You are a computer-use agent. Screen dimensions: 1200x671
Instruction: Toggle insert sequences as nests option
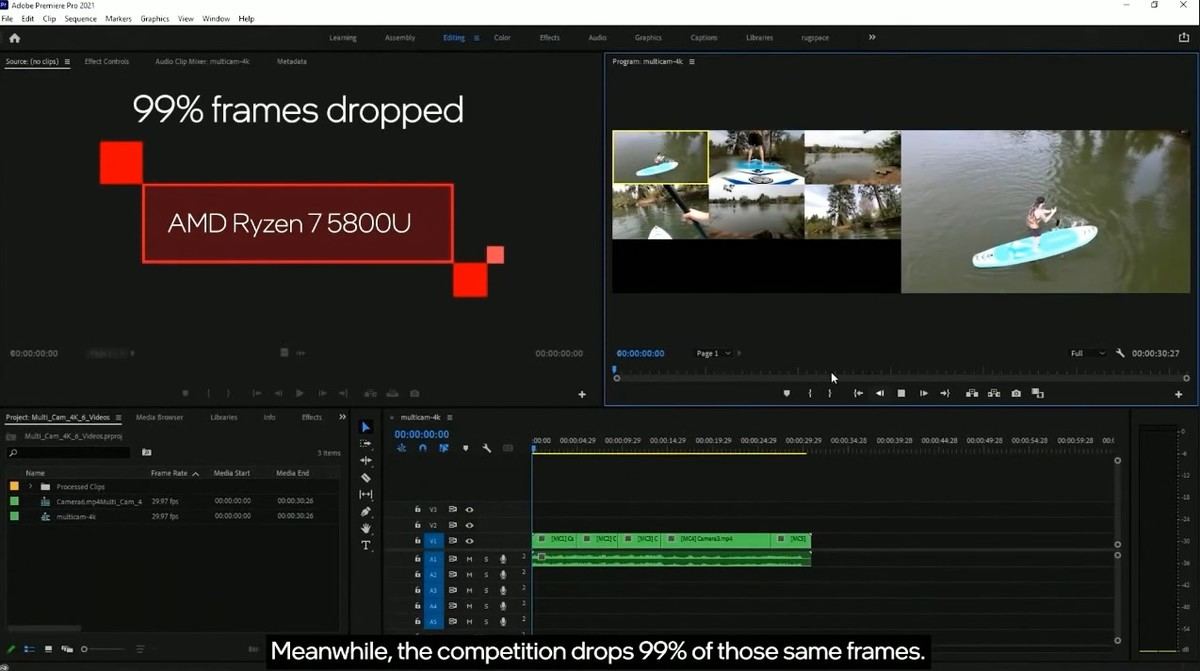(401, 448)
